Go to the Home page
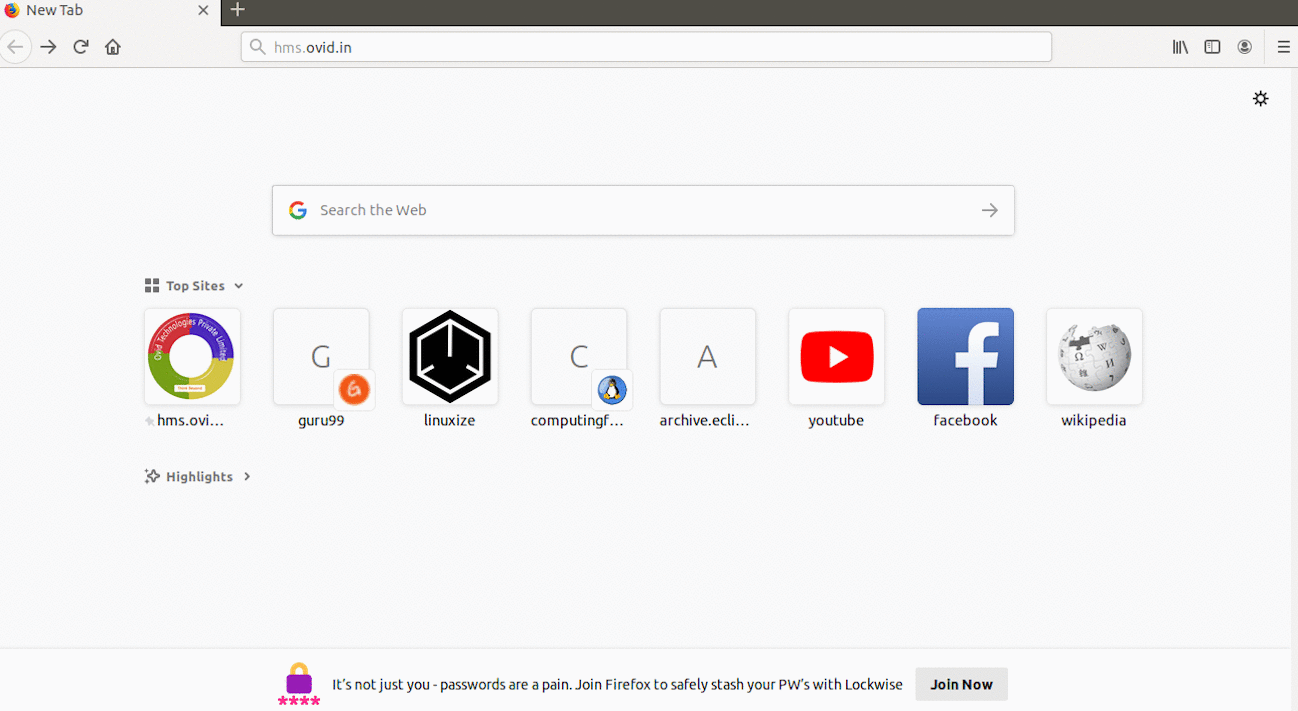The image size is (1298, 711). click(113, 47)
